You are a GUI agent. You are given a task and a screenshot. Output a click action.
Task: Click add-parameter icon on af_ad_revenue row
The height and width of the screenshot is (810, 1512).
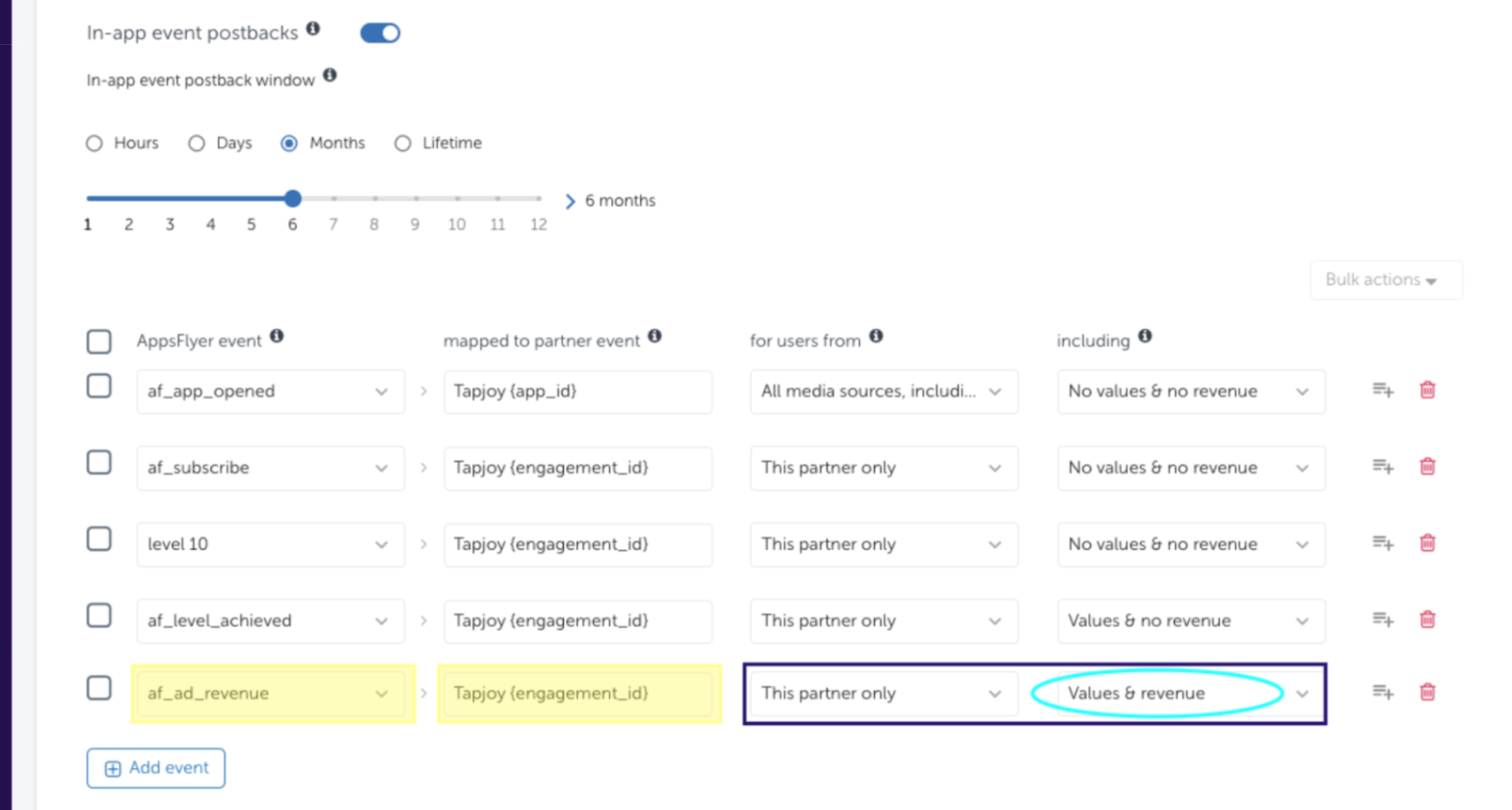point(1382,692)
